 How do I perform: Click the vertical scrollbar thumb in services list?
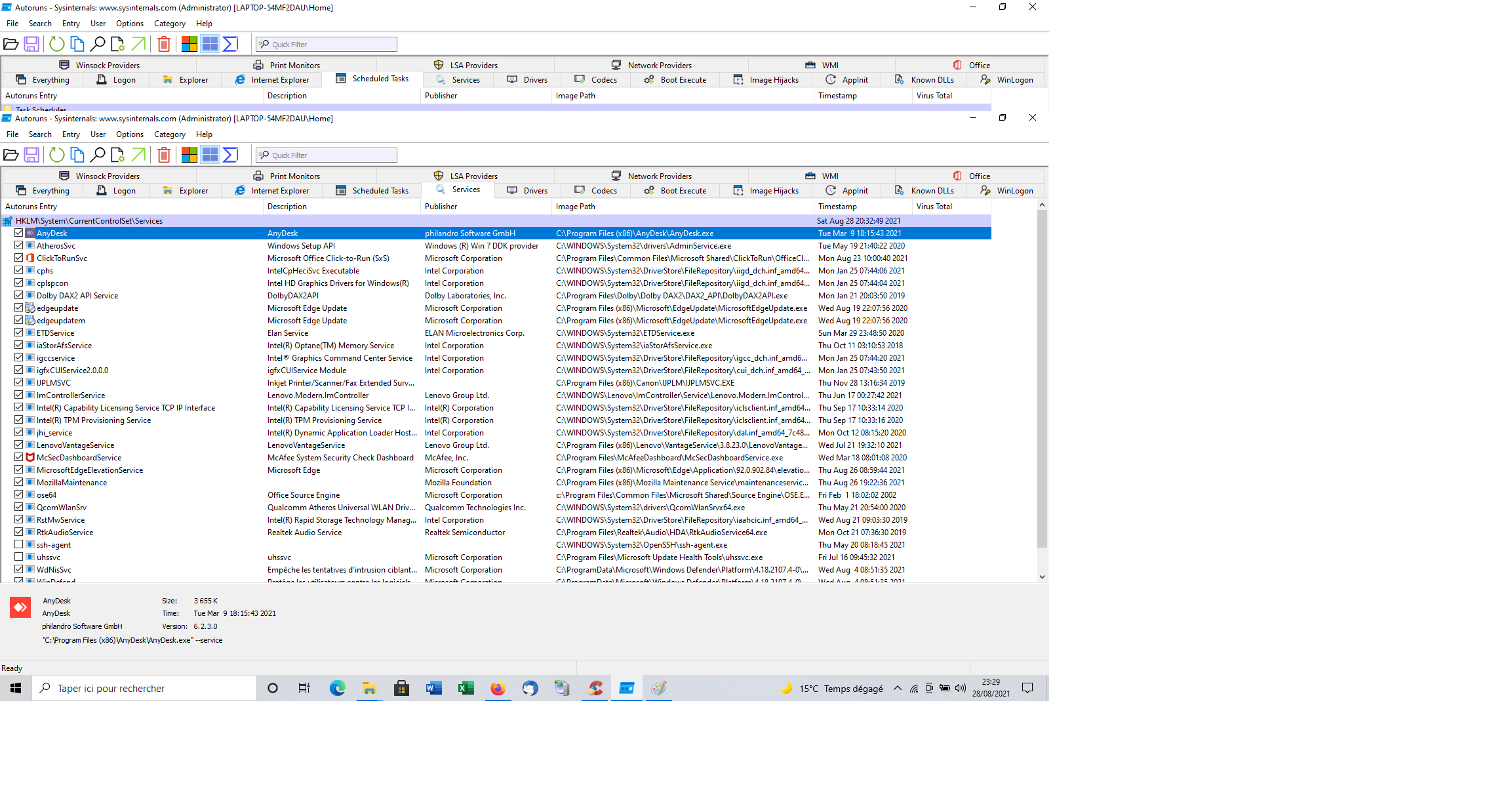(1042, 379)
